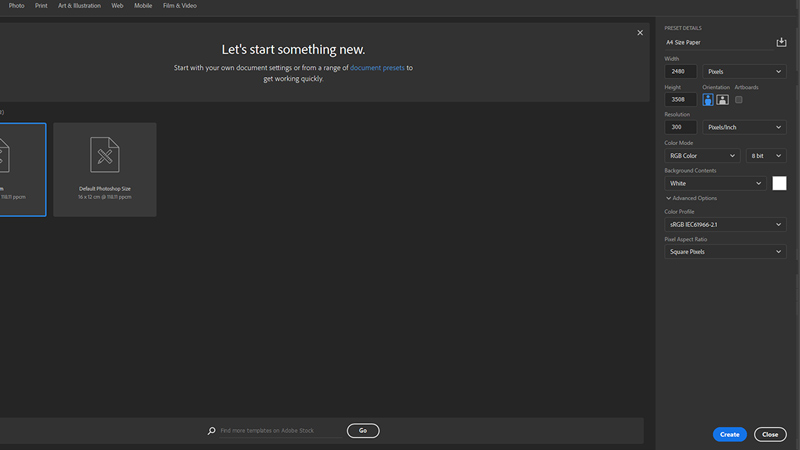Follow the document presets link
Image resolution: width=800 pixels, height=450 pixels.
[x=377, y=67]
